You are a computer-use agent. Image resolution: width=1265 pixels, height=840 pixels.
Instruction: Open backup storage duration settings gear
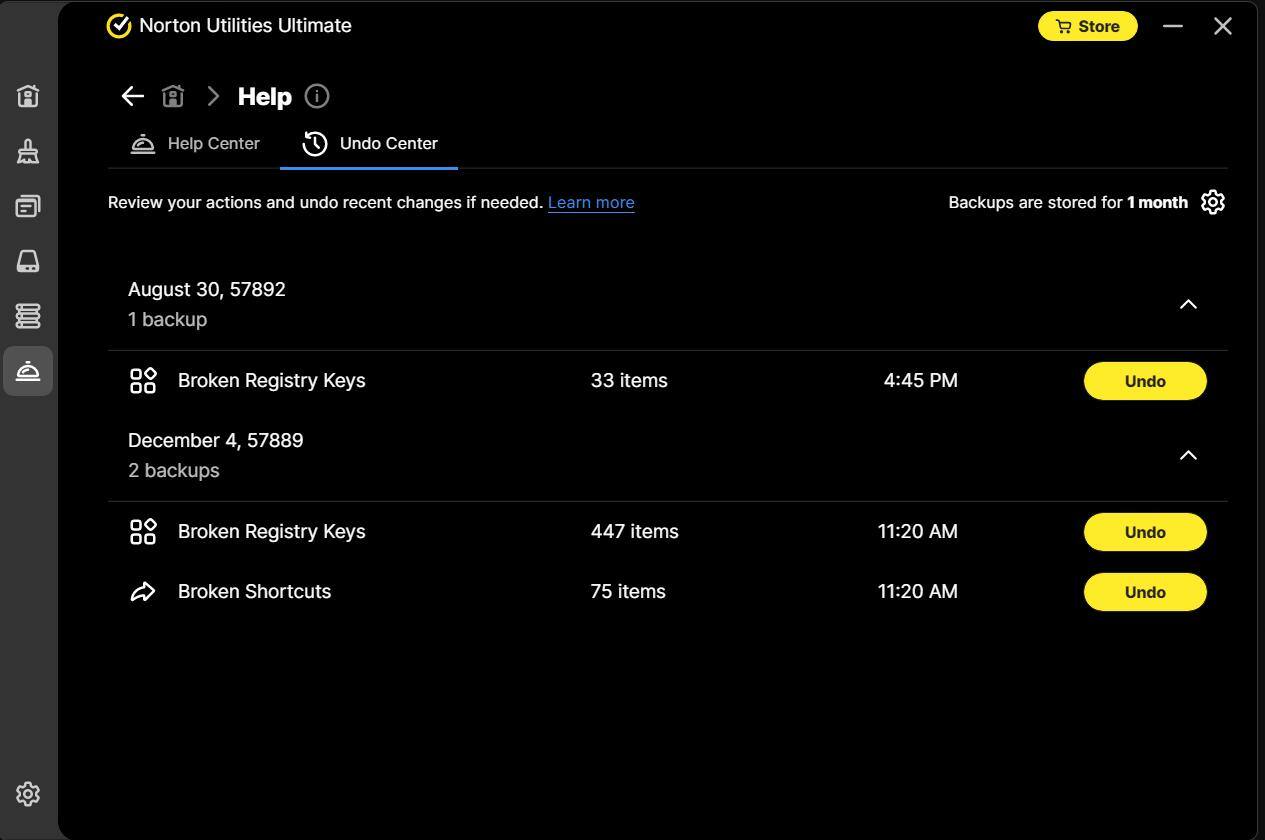click(x=1212, y=202)
